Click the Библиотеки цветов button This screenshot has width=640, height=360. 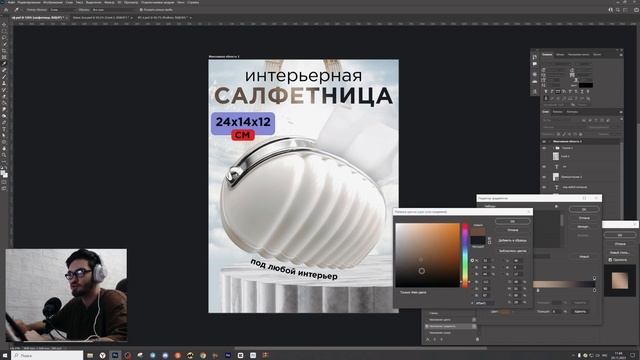[x=513, y=251]
